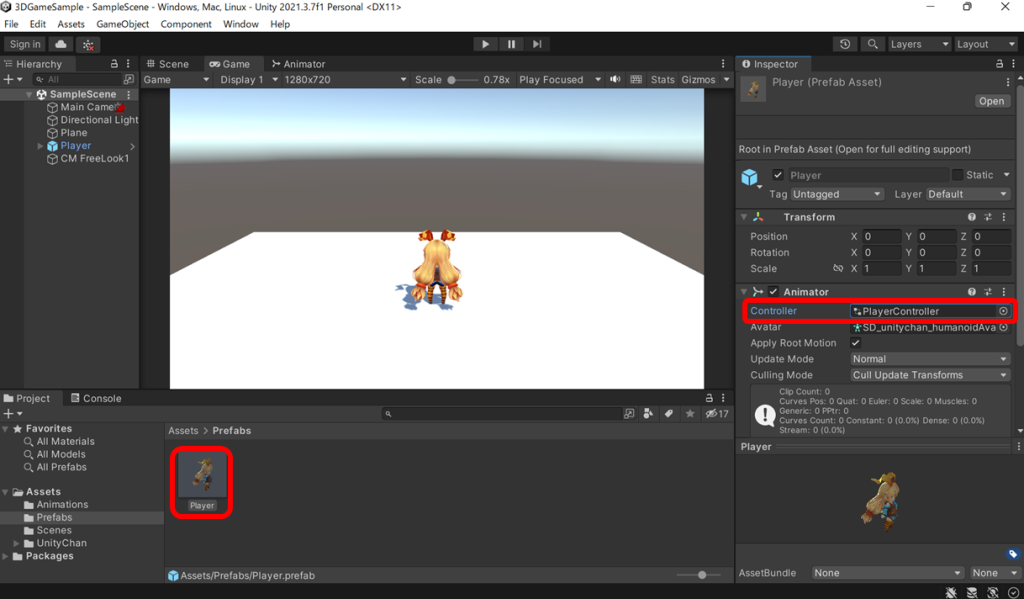Open Undo History icon in toolbar
Screen dimensions: 1024x599
(845, 44)
